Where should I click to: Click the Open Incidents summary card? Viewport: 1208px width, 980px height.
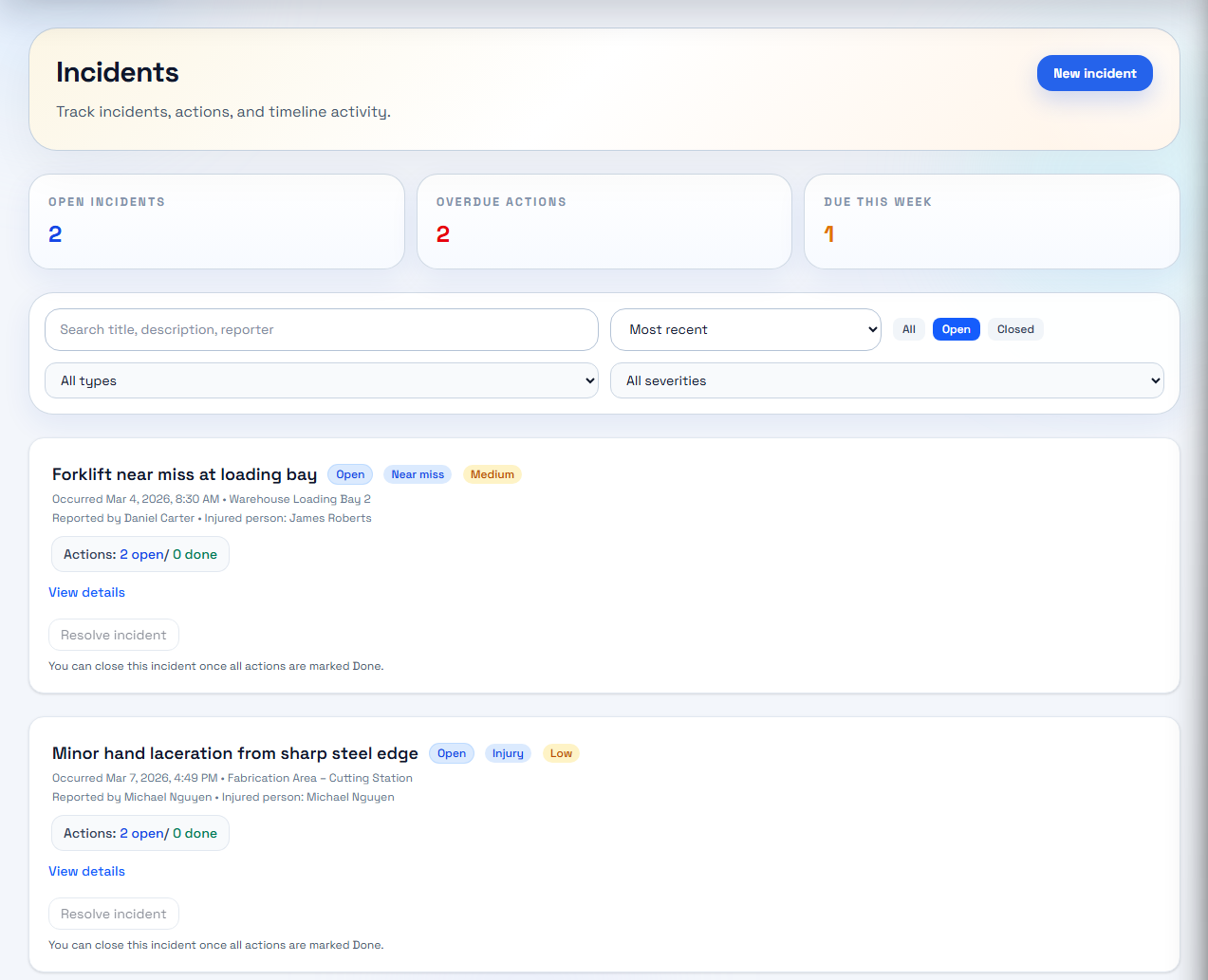tap(217, 221)
